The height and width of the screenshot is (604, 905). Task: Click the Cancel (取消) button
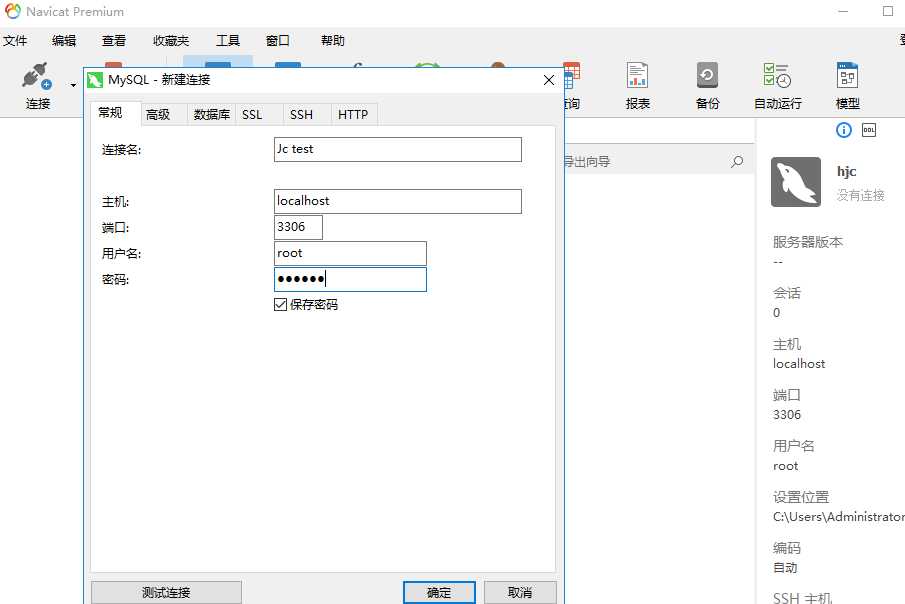tap(520, 592)
